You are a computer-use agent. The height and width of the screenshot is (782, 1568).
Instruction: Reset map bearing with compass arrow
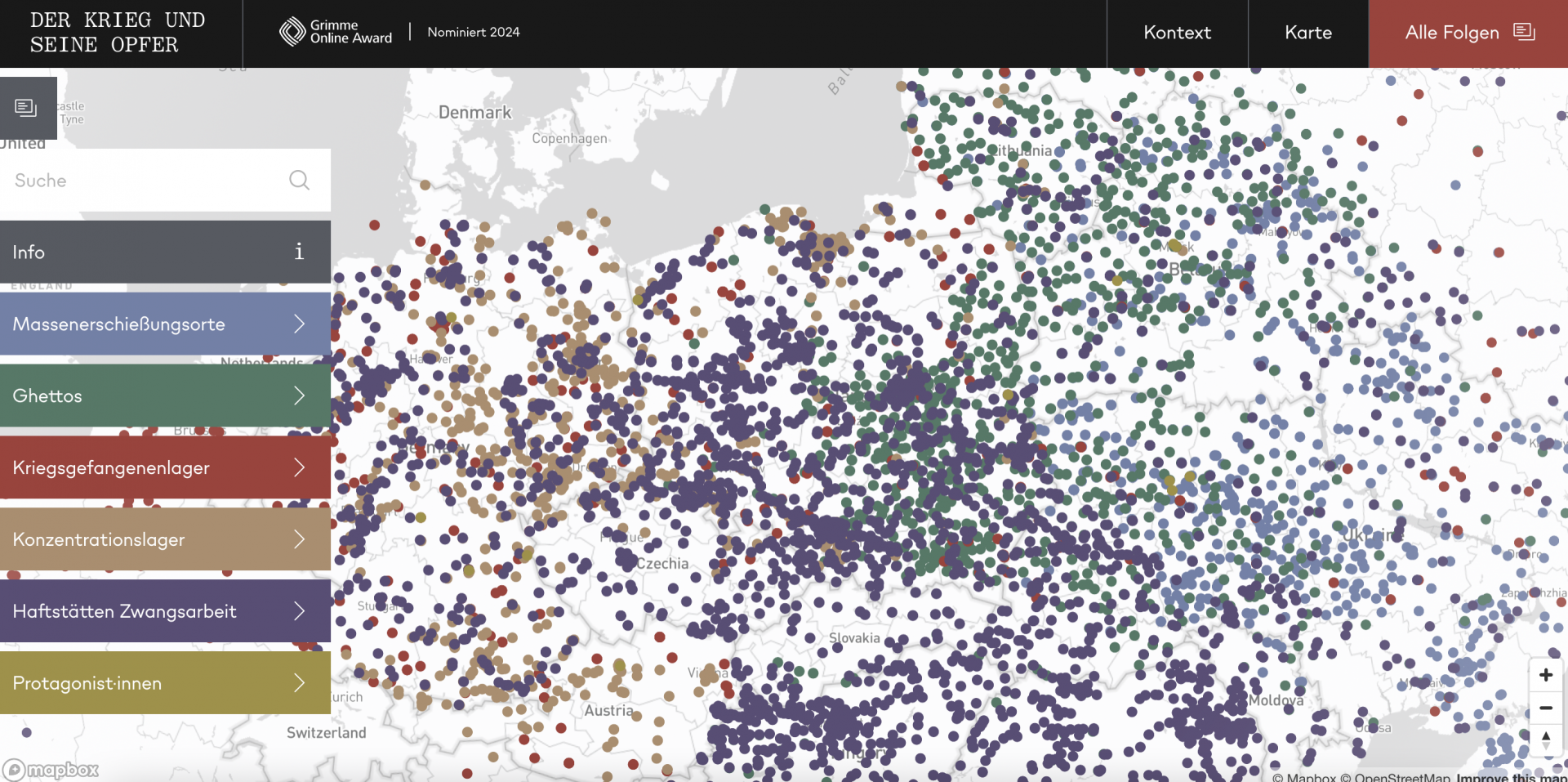(x=1545, y=740)
